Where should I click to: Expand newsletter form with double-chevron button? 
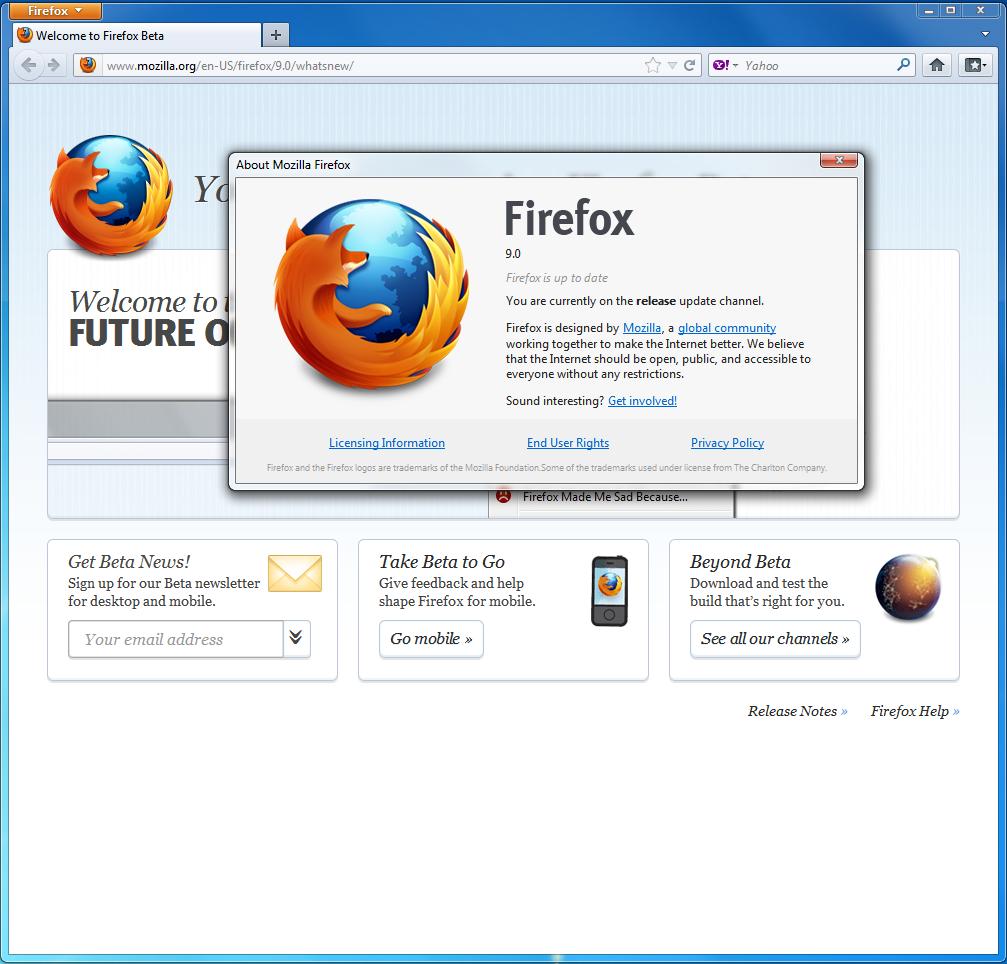(x=296, y=638)
